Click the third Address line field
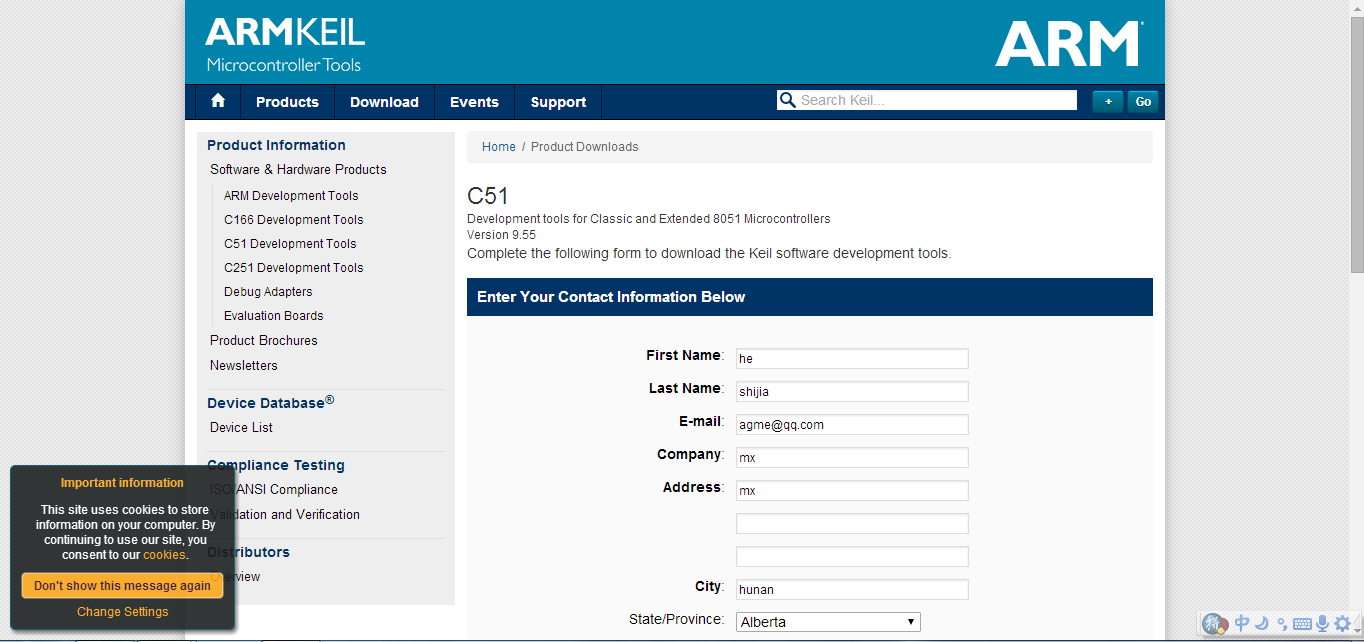This screenshot has width=1364, height=642. pos(852,556)
